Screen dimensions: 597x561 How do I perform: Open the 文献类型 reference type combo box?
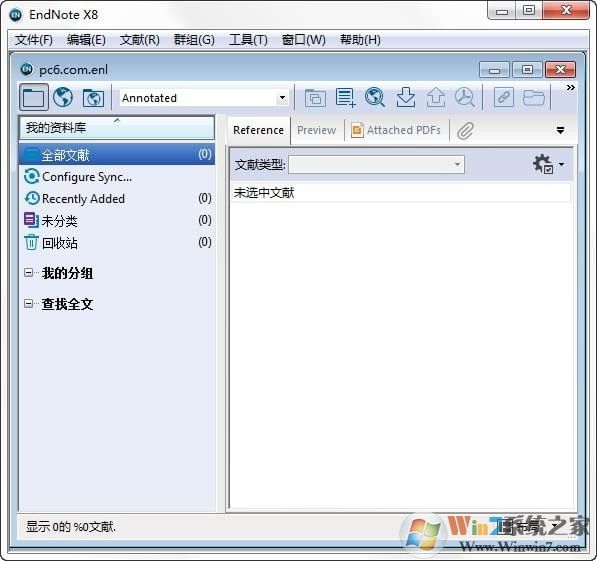[x=376, y=165]
